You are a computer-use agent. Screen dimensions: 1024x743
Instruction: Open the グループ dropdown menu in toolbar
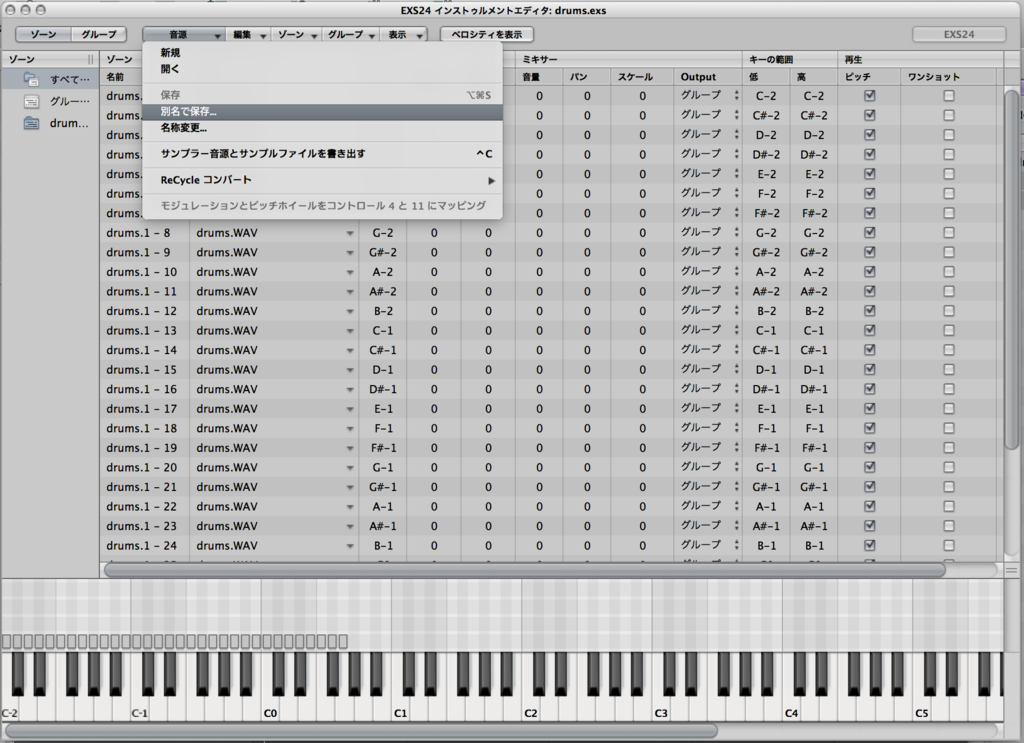click(x=351, y=35)
